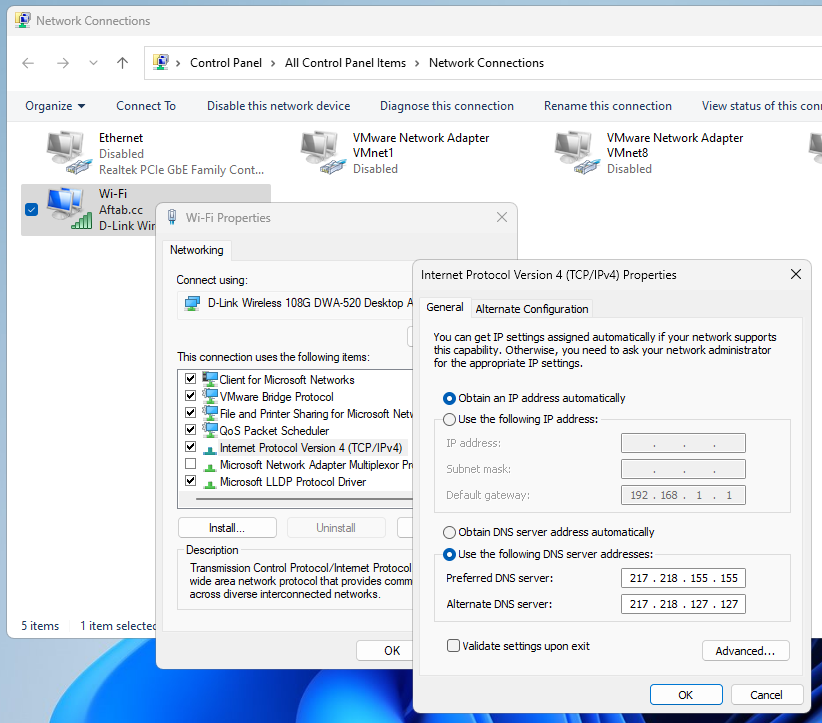This screenshot has height=723, width=822.
Task: Click the Client for Microsoft Networks icon
Action: (x=210, y=380)
